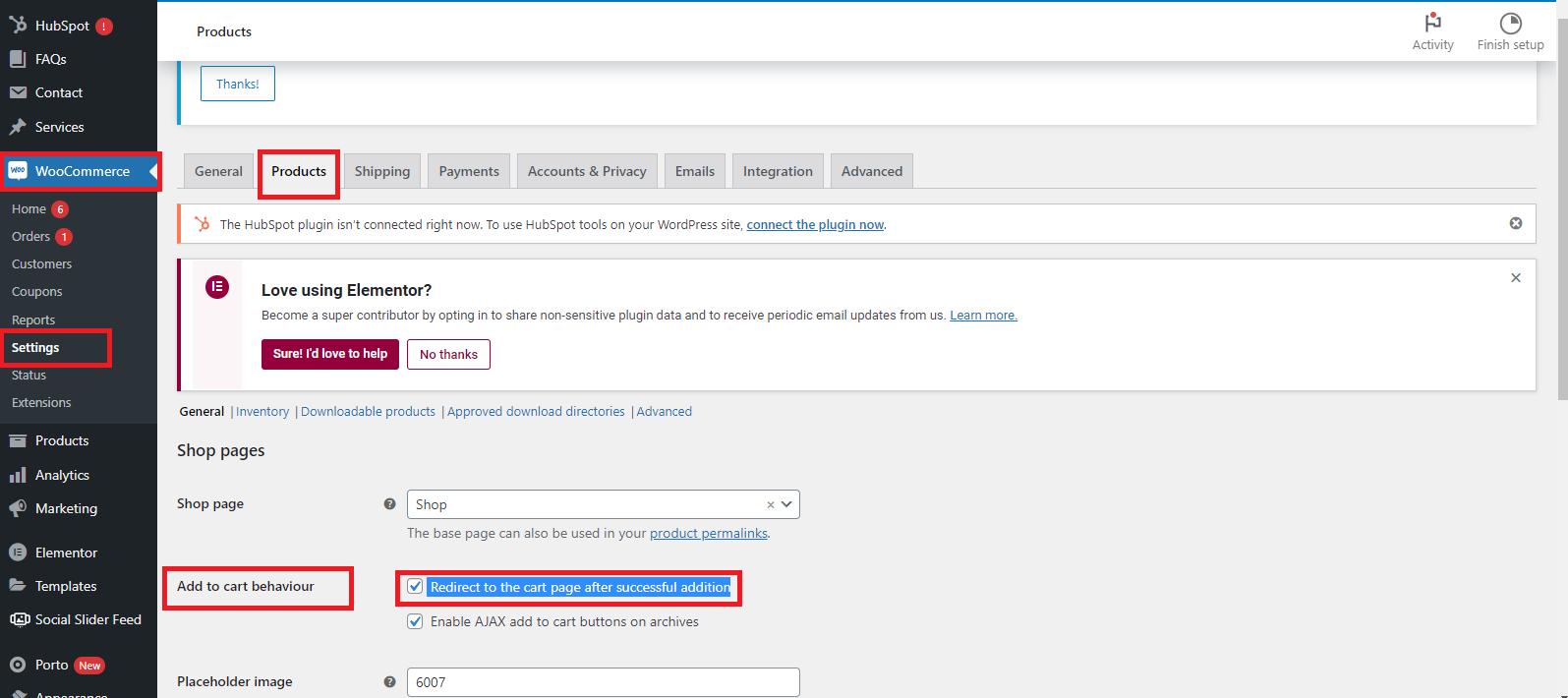
Task: Click the HubSpot icon in the orange notice
Action: 203,224
